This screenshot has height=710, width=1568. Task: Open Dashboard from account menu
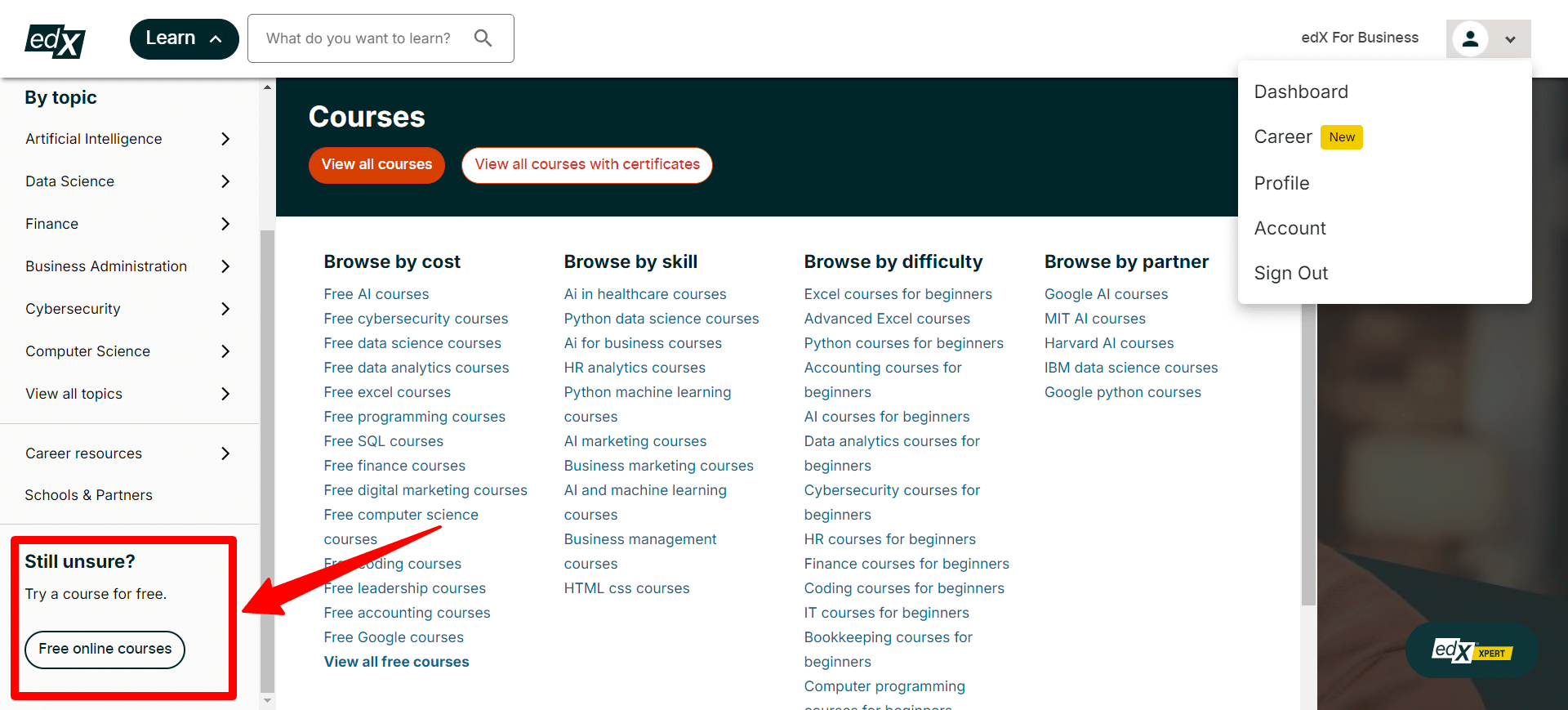tap(1301, 92)
